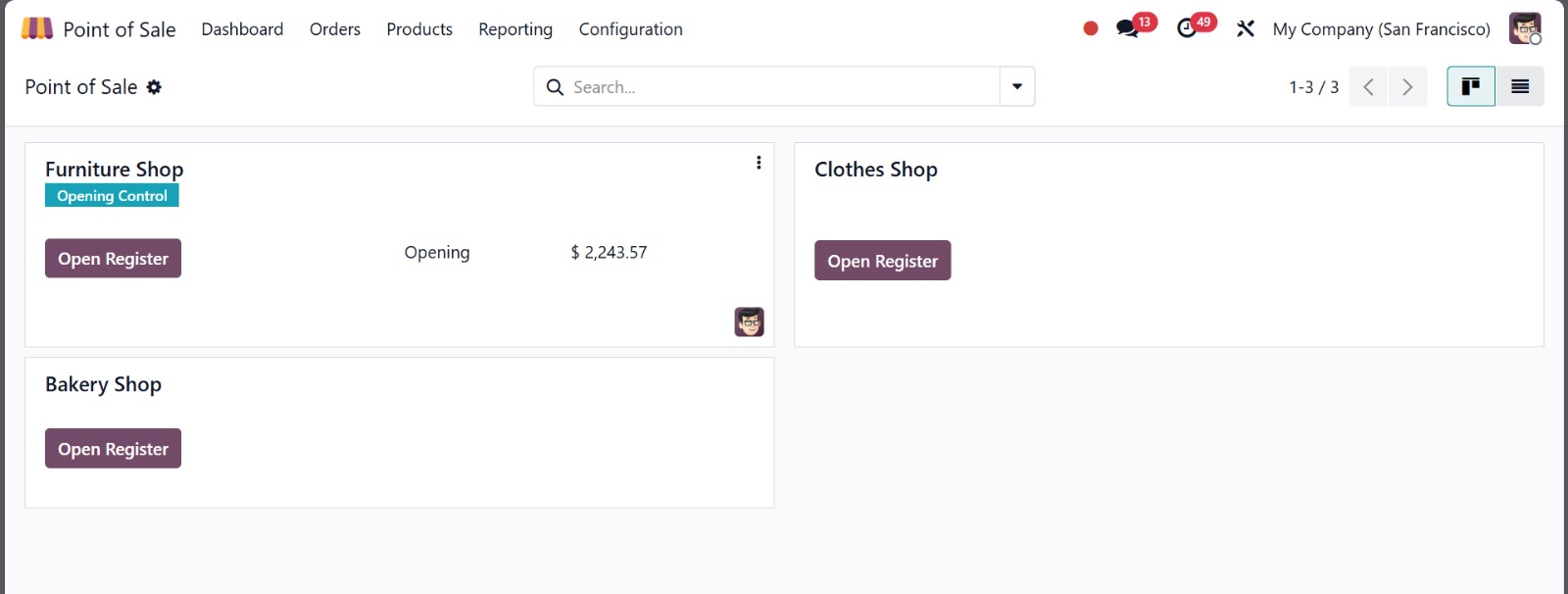Open Register for Clothes Shop
Screen dimensions: 1568x594
pos(882,261)
